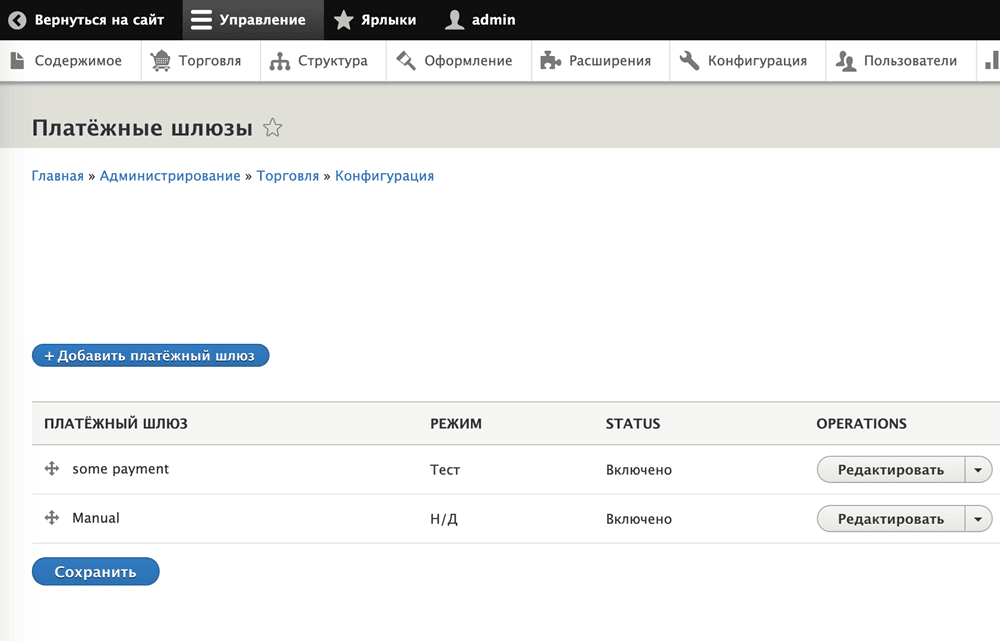This screenshot has width=1000, height=641.
Task: Click the shopping cart Торговля icon
Action: click(x=160, y=61)
